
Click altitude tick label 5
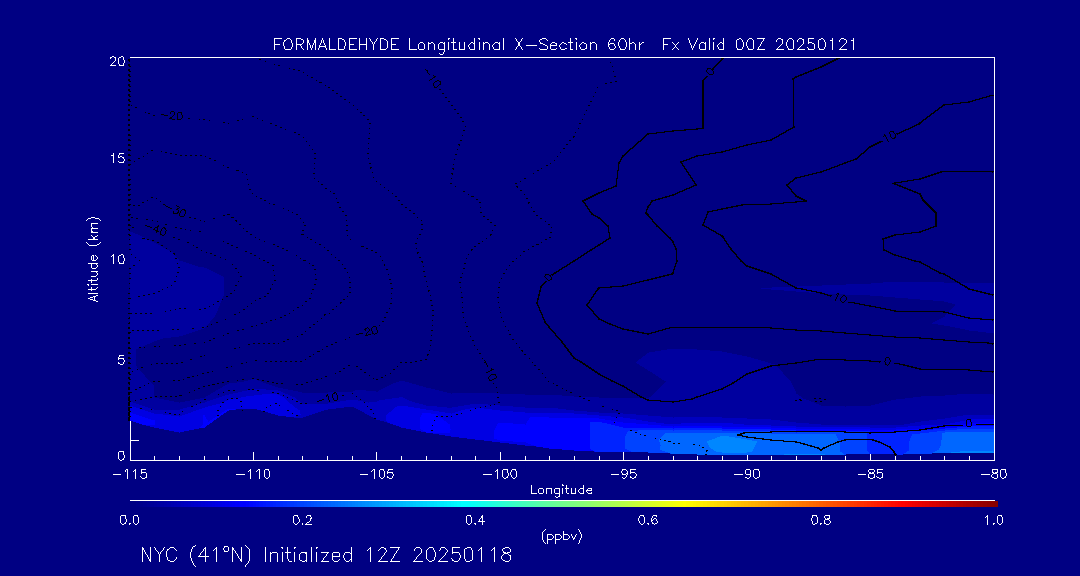[x=120, y=360]
